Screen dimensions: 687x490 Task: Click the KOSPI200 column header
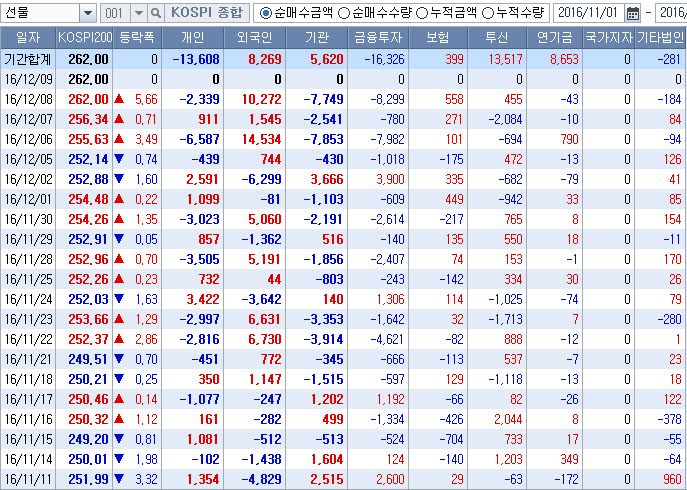tap(85, 38)
